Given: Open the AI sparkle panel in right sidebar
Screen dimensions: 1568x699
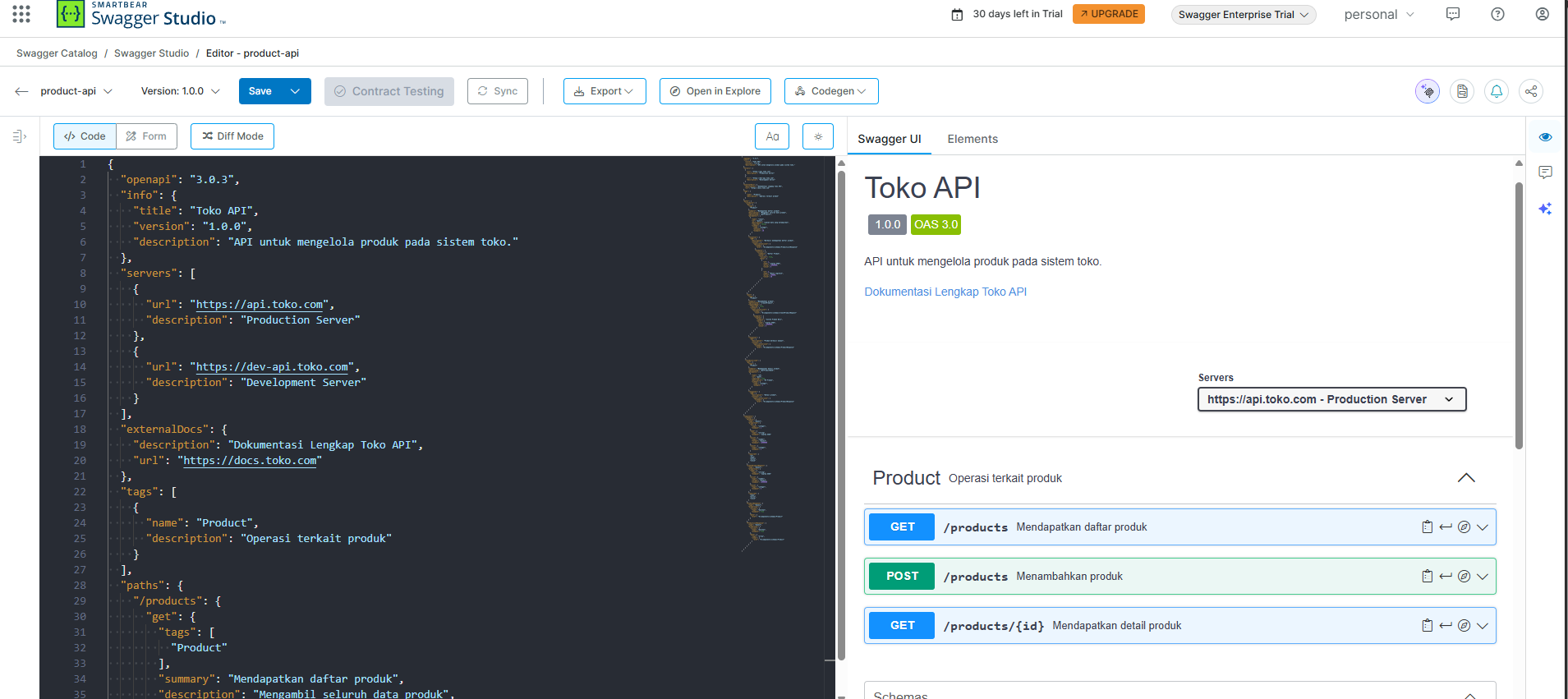Looking at the screenshot, I should pos(1545,209).
